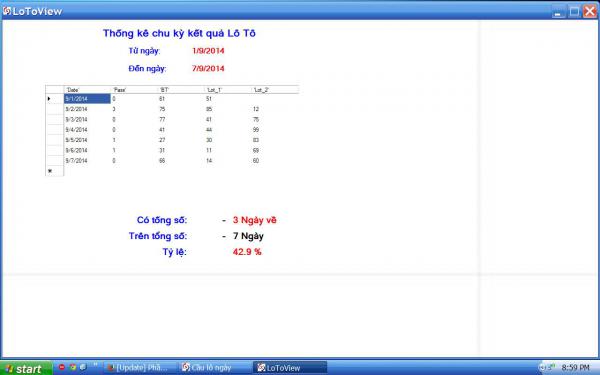This screenshot has height=375, width=600.
Task: Minimize the LoToView window
Action: (x=558, y=11)
